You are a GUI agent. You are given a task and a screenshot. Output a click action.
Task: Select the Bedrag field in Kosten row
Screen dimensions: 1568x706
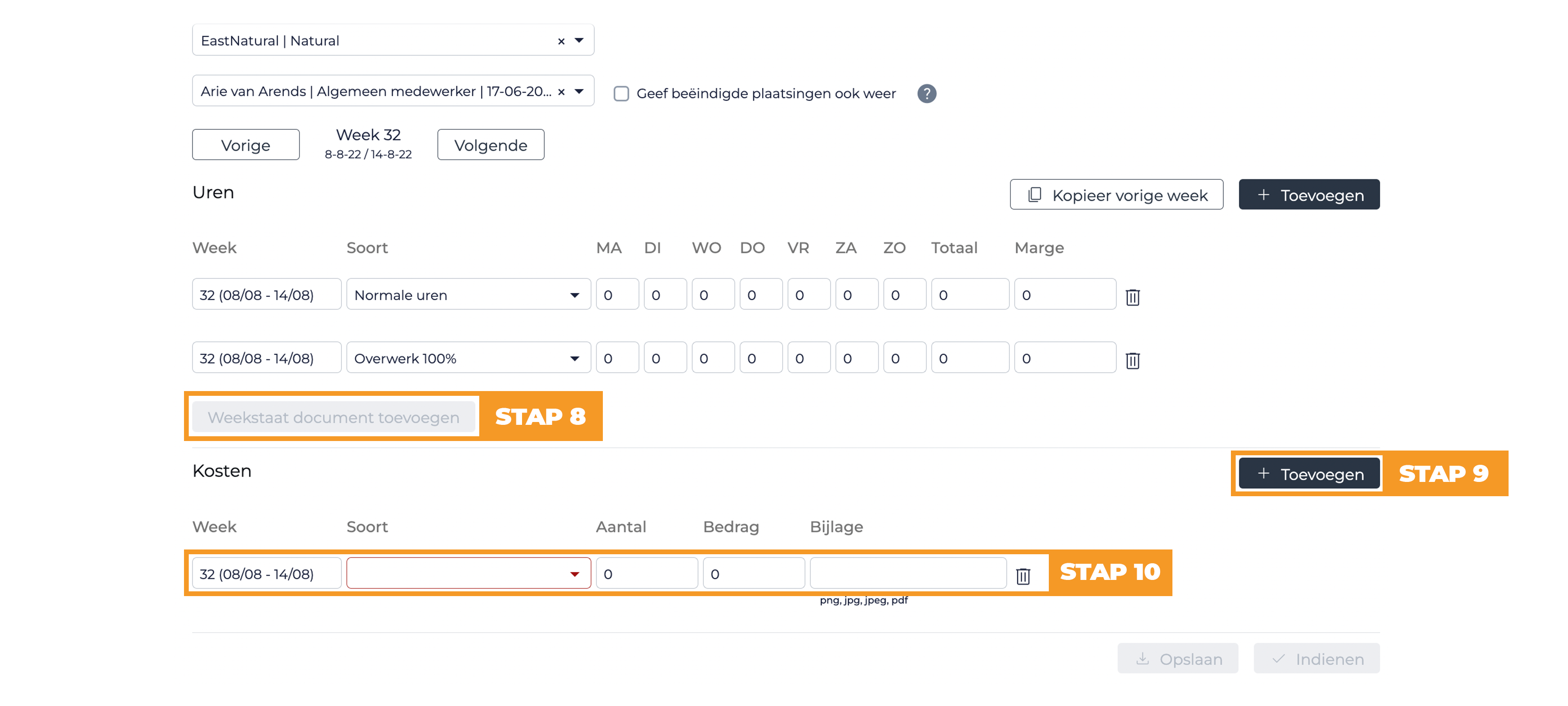coord(754,573)
